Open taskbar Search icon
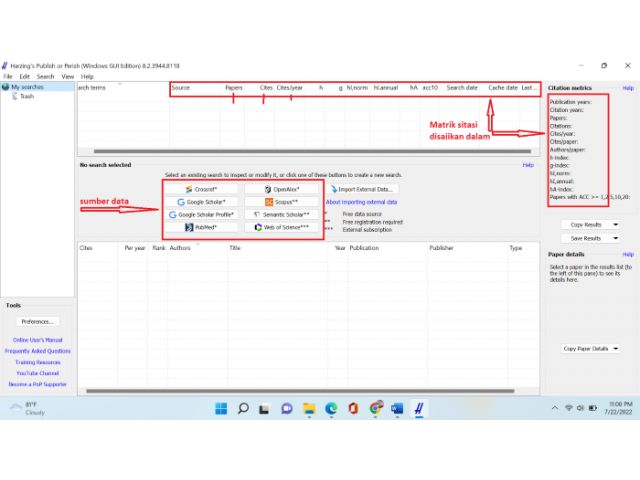Screen dimensions: 640x480 coord(243,409)
